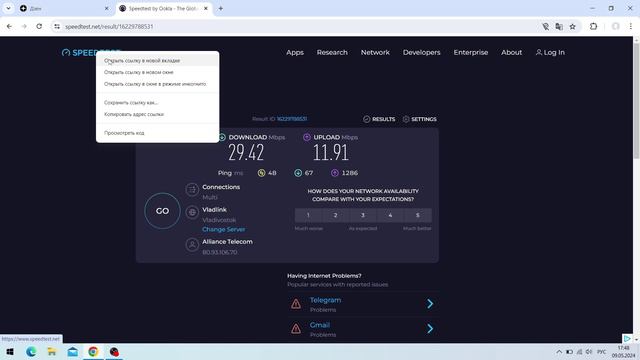Viewport: 640px width, 360px height.
Task: Click the result ID number link
Action: [292, 119]
